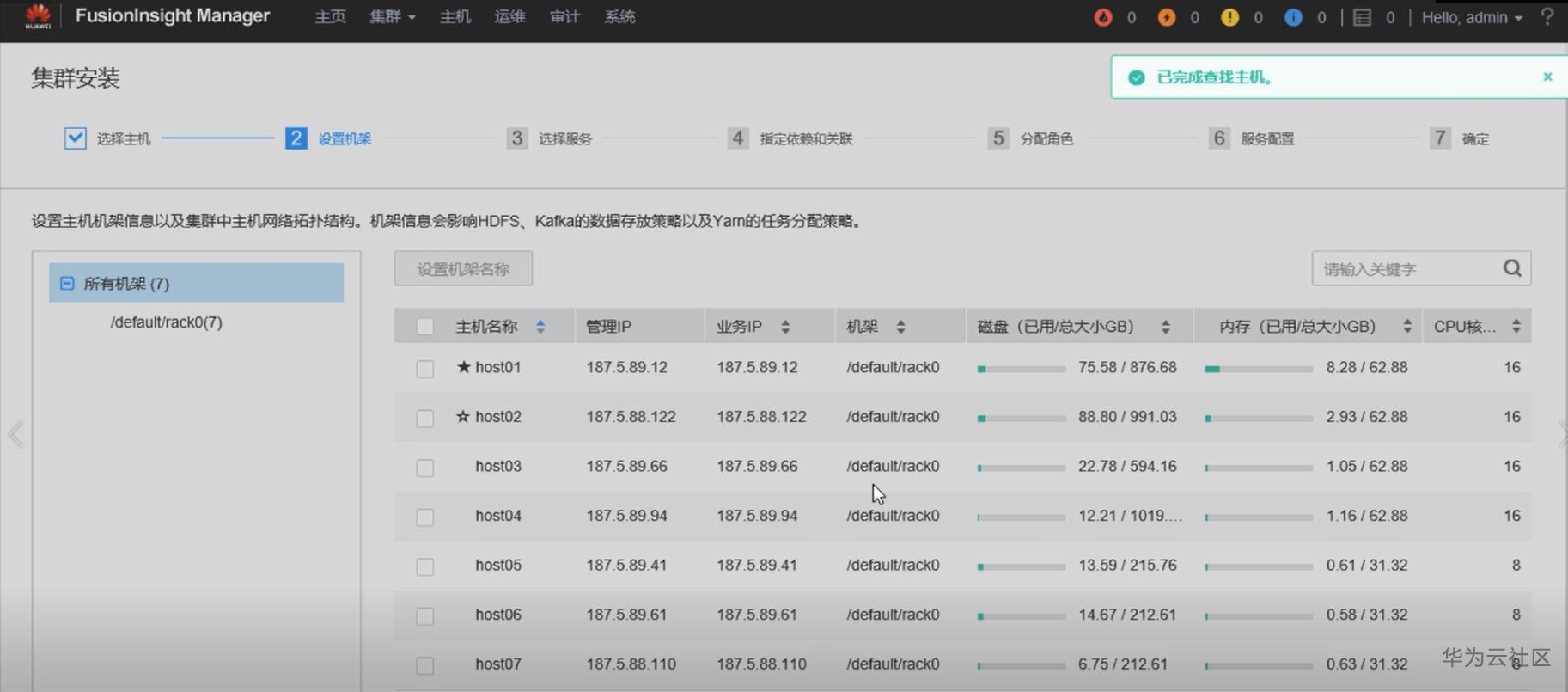Click host02 disk usage bar
The height and width of the screenshot is (692, 1568).
[x=1022, y=419]
